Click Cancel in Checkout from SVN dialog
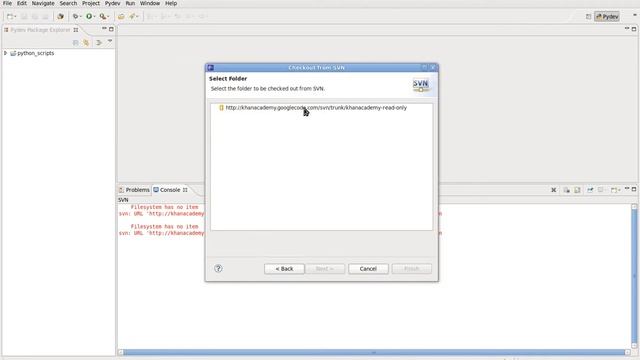The height and width of the screenshot is (360, 640). (368, 269)
